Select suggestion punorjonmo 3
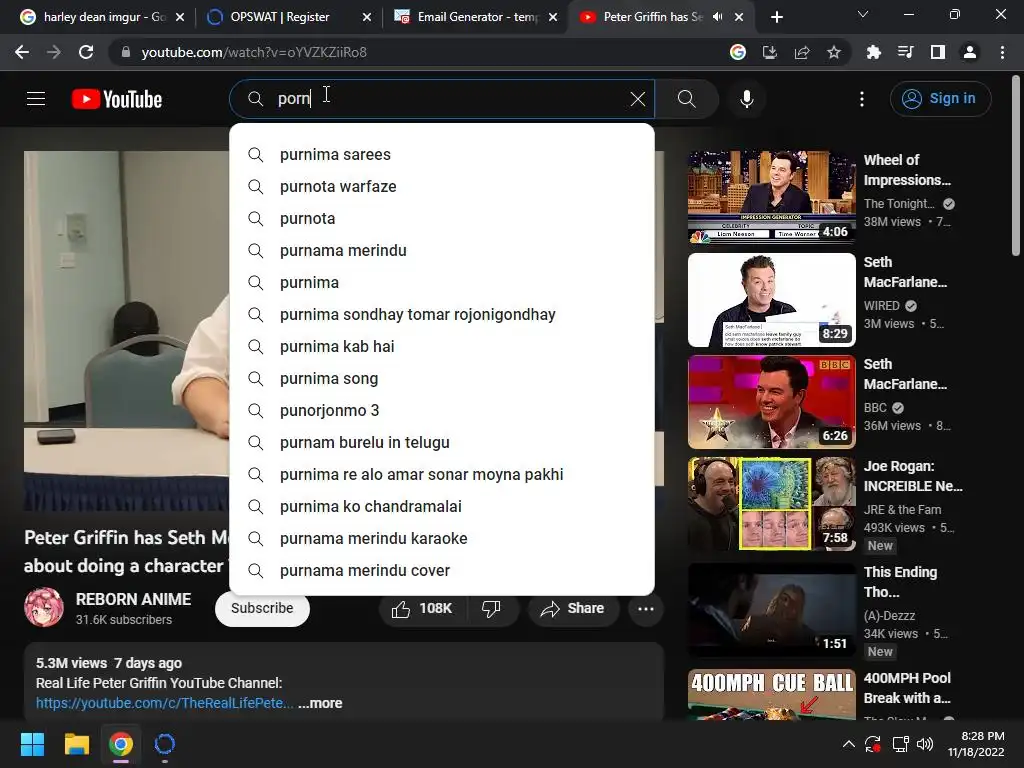The height and width of the screenshot is (768, 1024). (442, 411)
